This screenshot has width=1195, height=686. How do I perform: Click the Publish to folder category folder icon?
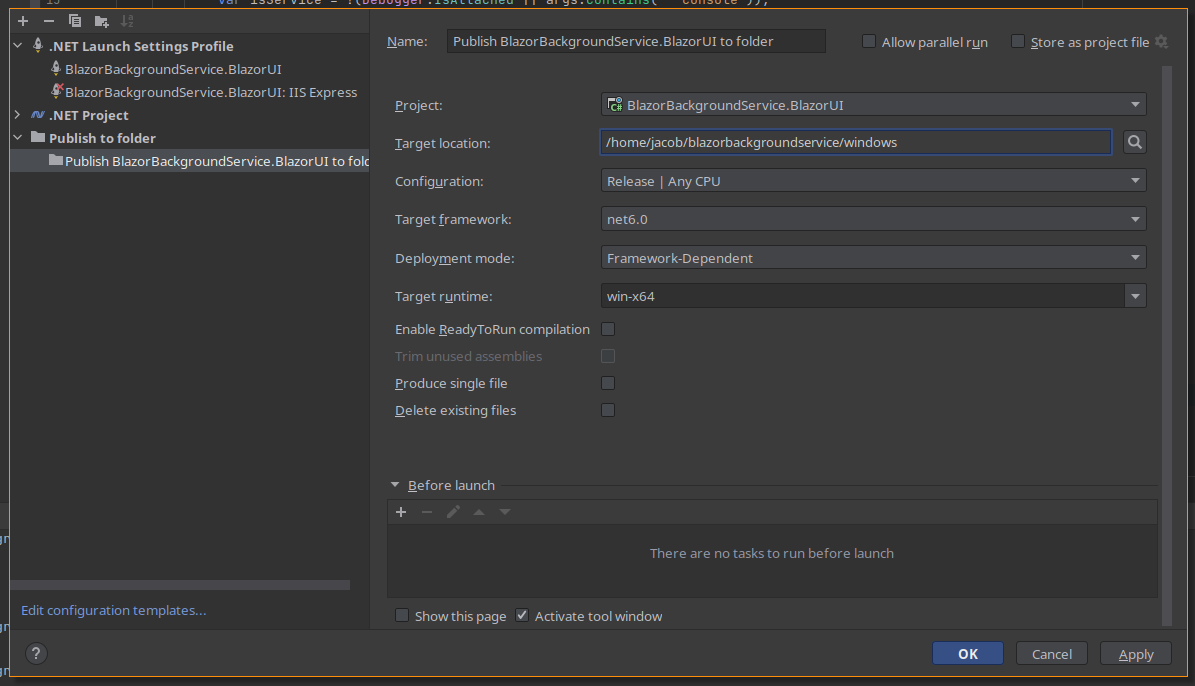tap(37, 138)
